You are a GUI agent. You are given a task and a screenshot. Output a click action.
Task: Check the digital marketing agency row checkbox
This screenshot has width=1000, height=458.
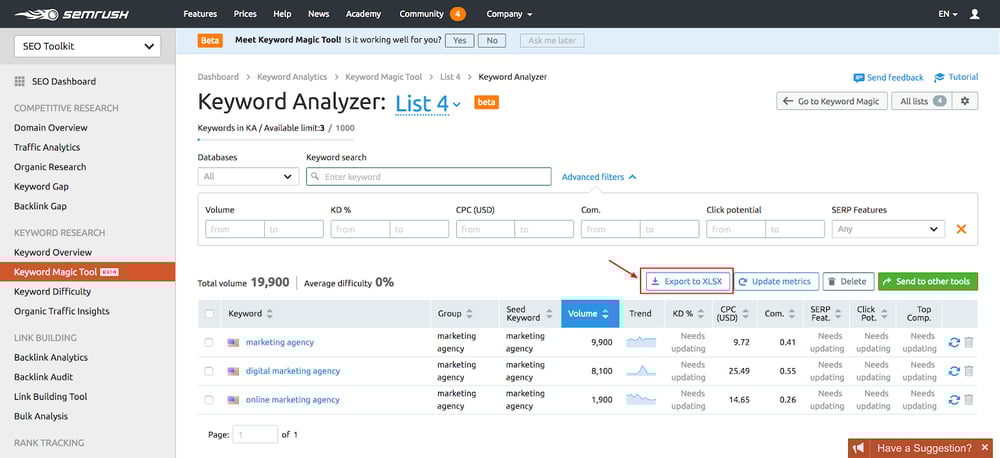pyautogui.click(x=209, y=371)
